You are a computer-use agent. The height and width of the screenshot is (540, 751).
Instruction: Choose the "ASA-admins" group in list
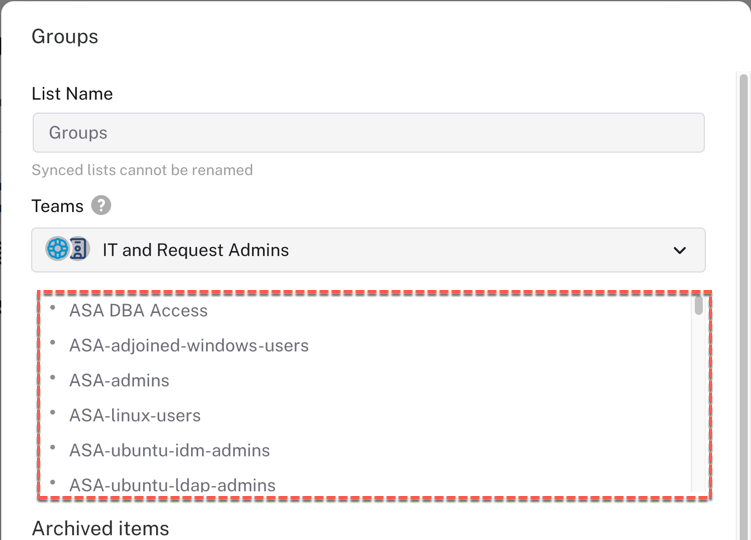tap(119, 381)
